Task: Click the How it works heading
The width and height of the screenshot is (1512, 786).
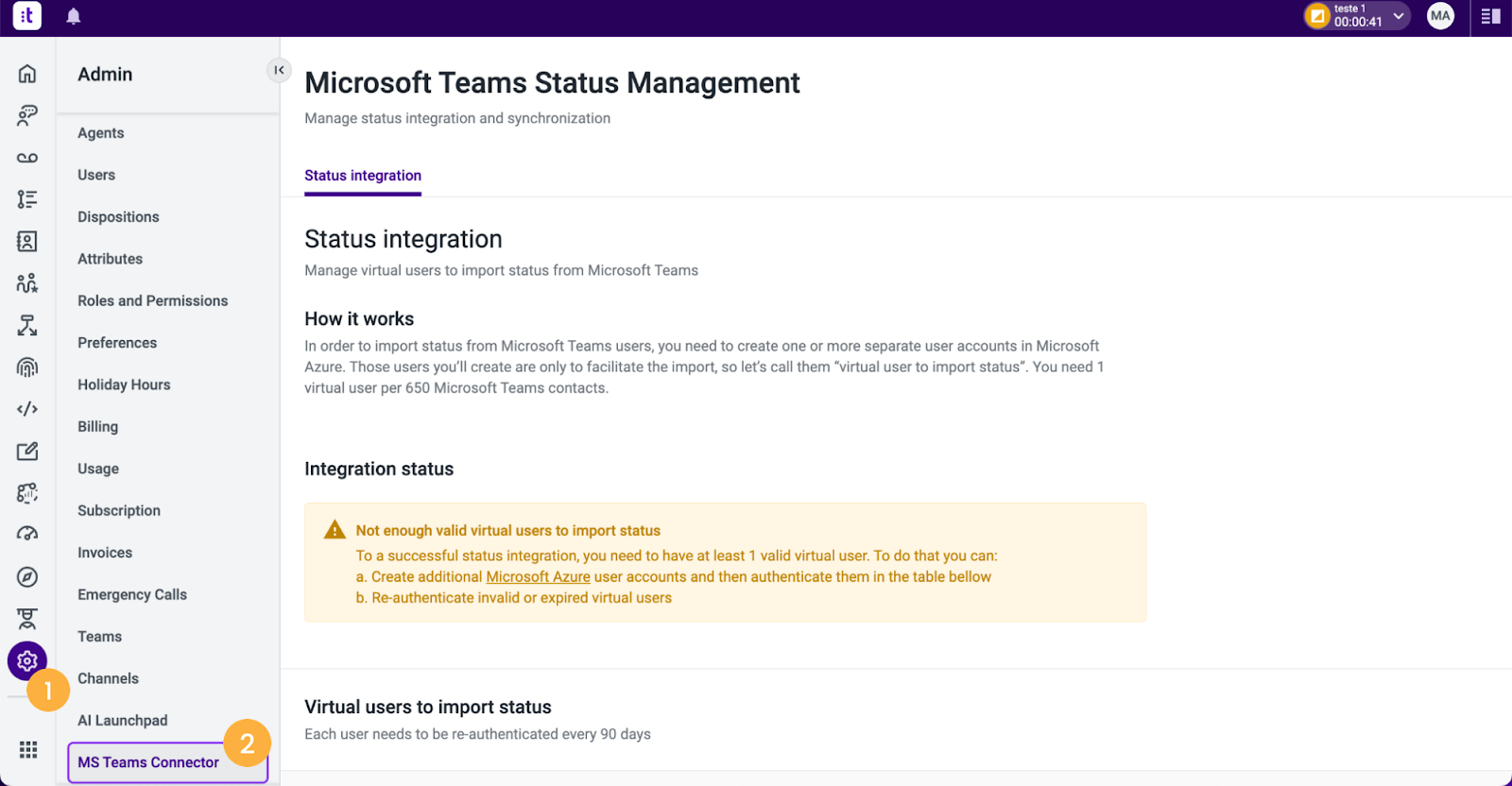Action: (x=359, y=318)
